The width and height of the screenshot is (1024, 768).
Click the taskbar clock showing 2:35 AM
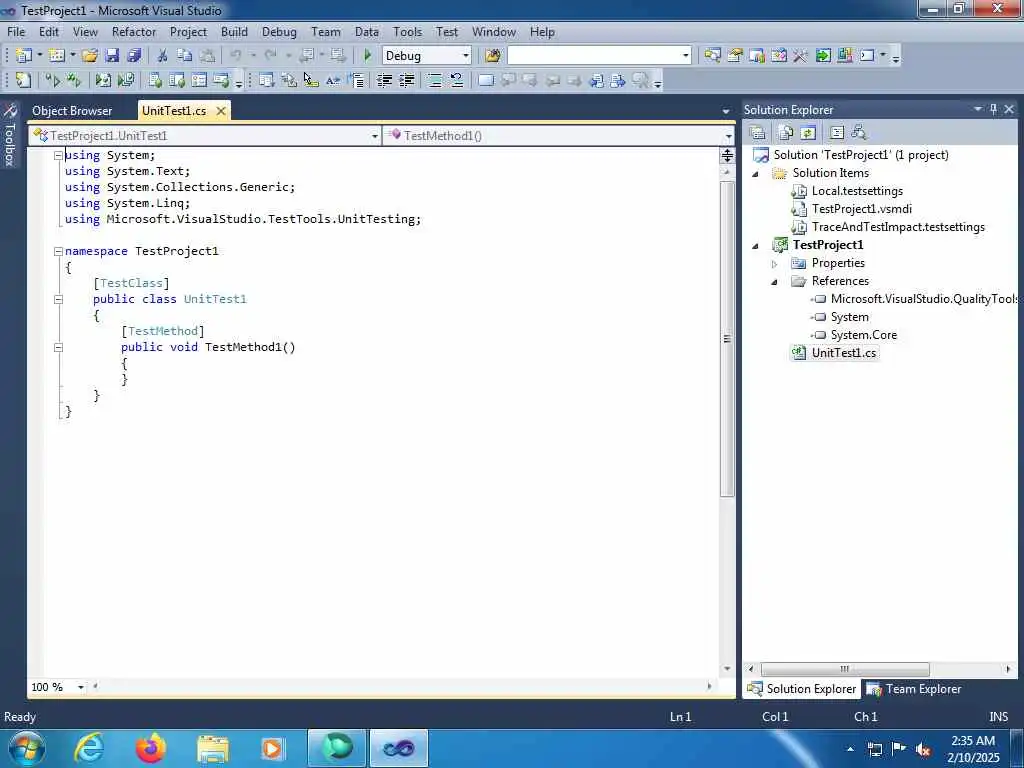point(973,749)
